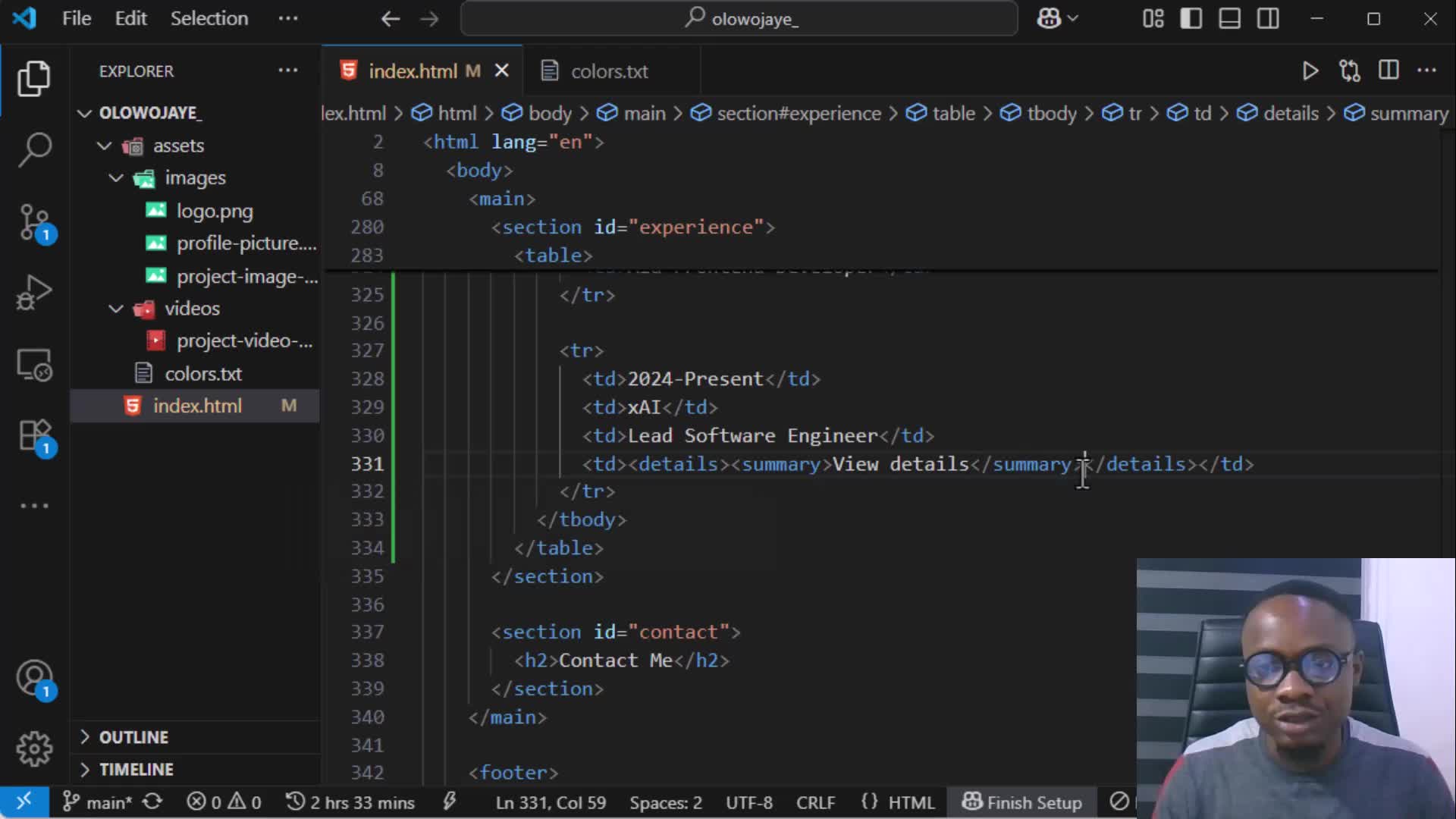The height and width of the screenshot is (819, 1456).
Task: Open the Source Control view
Action: click(34, 222)
